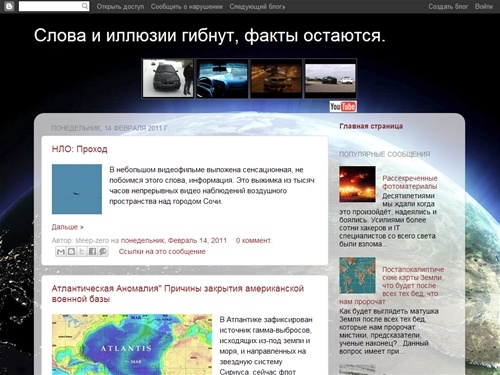Click the date header 'понедельник, 14 февраля 2011 г.'
Screen dimensions: 500x375
click(x=110, y=128)
